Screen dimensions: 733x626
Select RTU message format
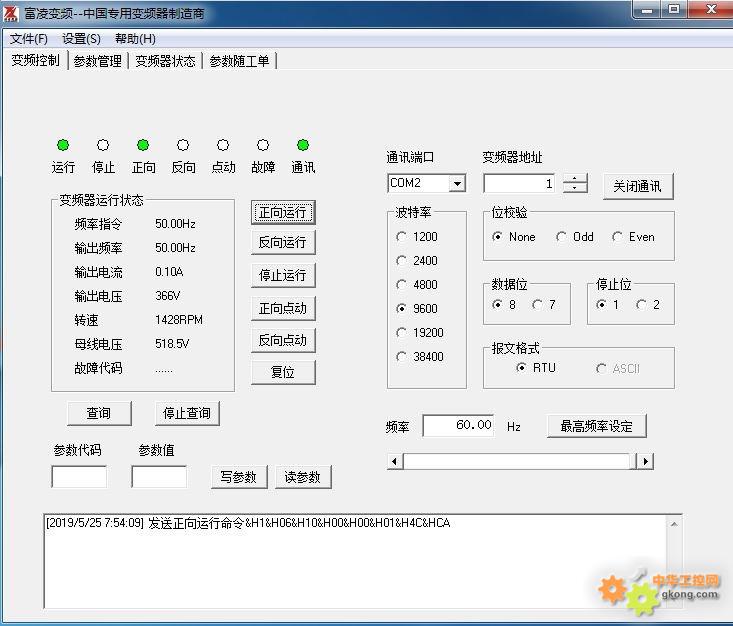coord(536,368)
